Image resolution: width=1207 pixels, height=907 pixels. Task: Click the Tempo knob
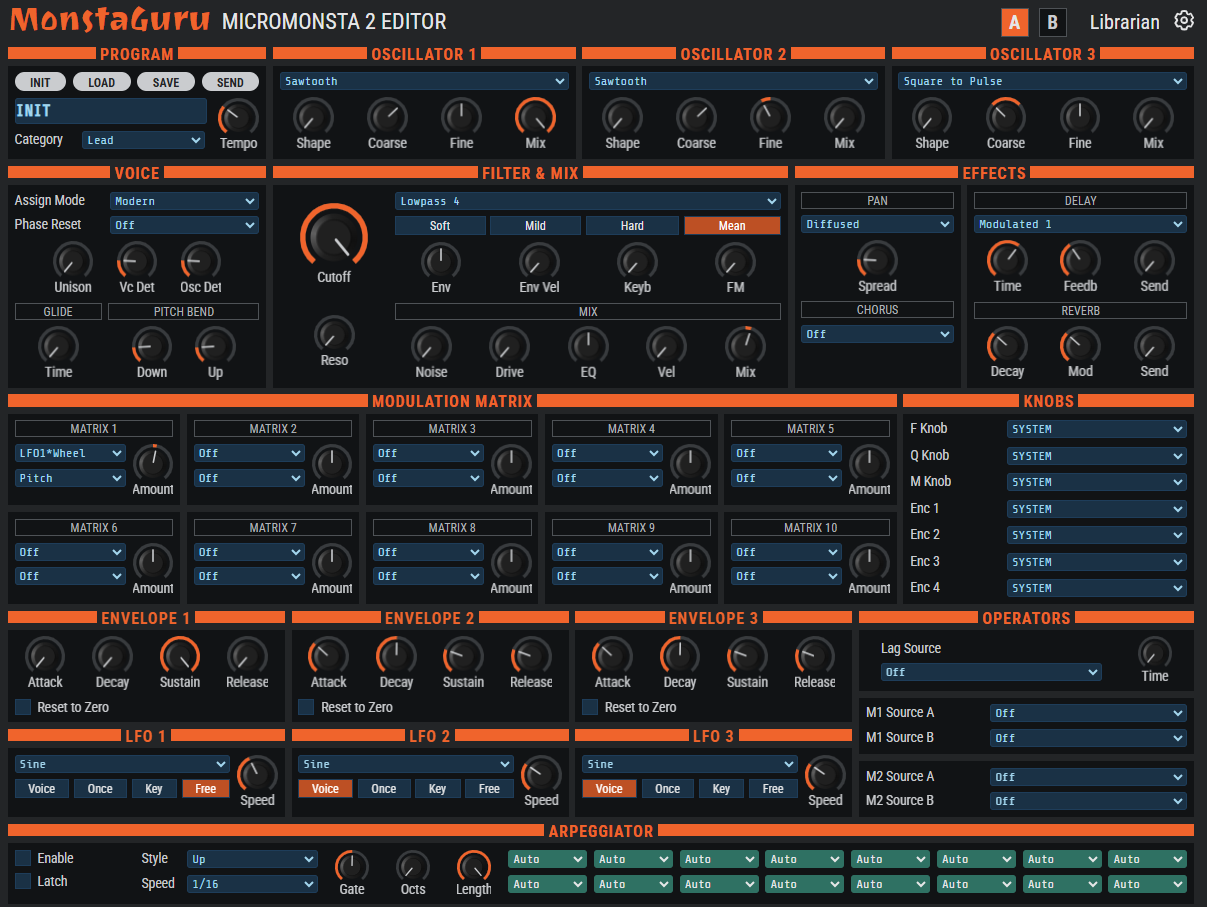(238, 118)
